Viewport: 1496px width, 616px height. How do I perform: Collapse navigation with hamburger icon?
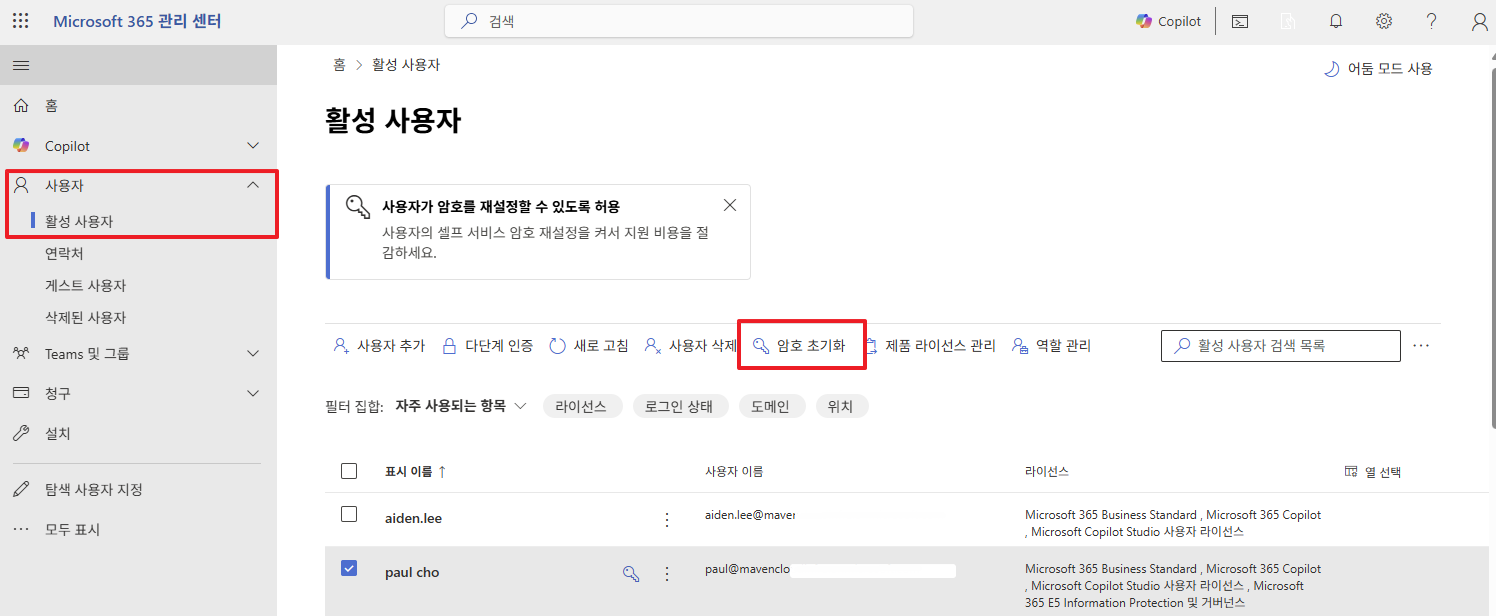pos(20,65)
